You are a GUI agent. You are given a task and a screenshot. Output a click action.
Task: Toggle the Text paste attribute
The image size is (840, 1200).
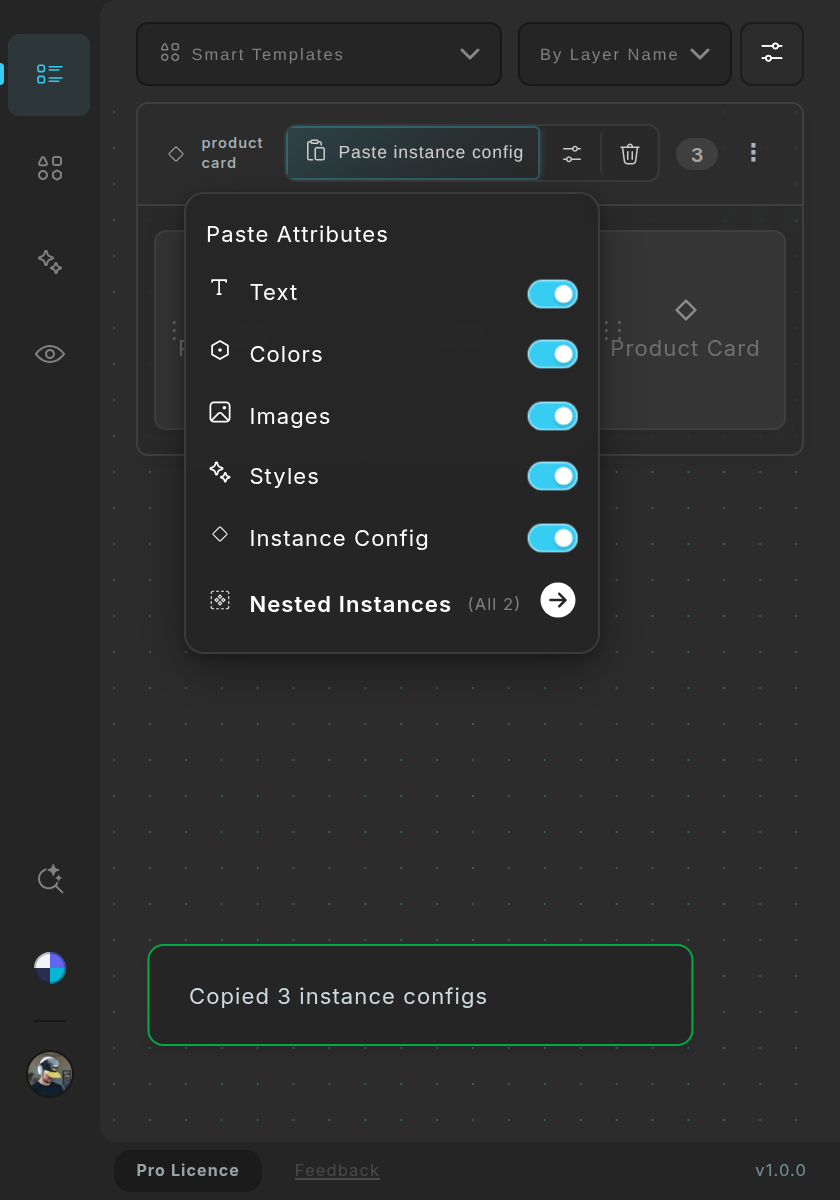pyautogui.click(x=553, y=294)
